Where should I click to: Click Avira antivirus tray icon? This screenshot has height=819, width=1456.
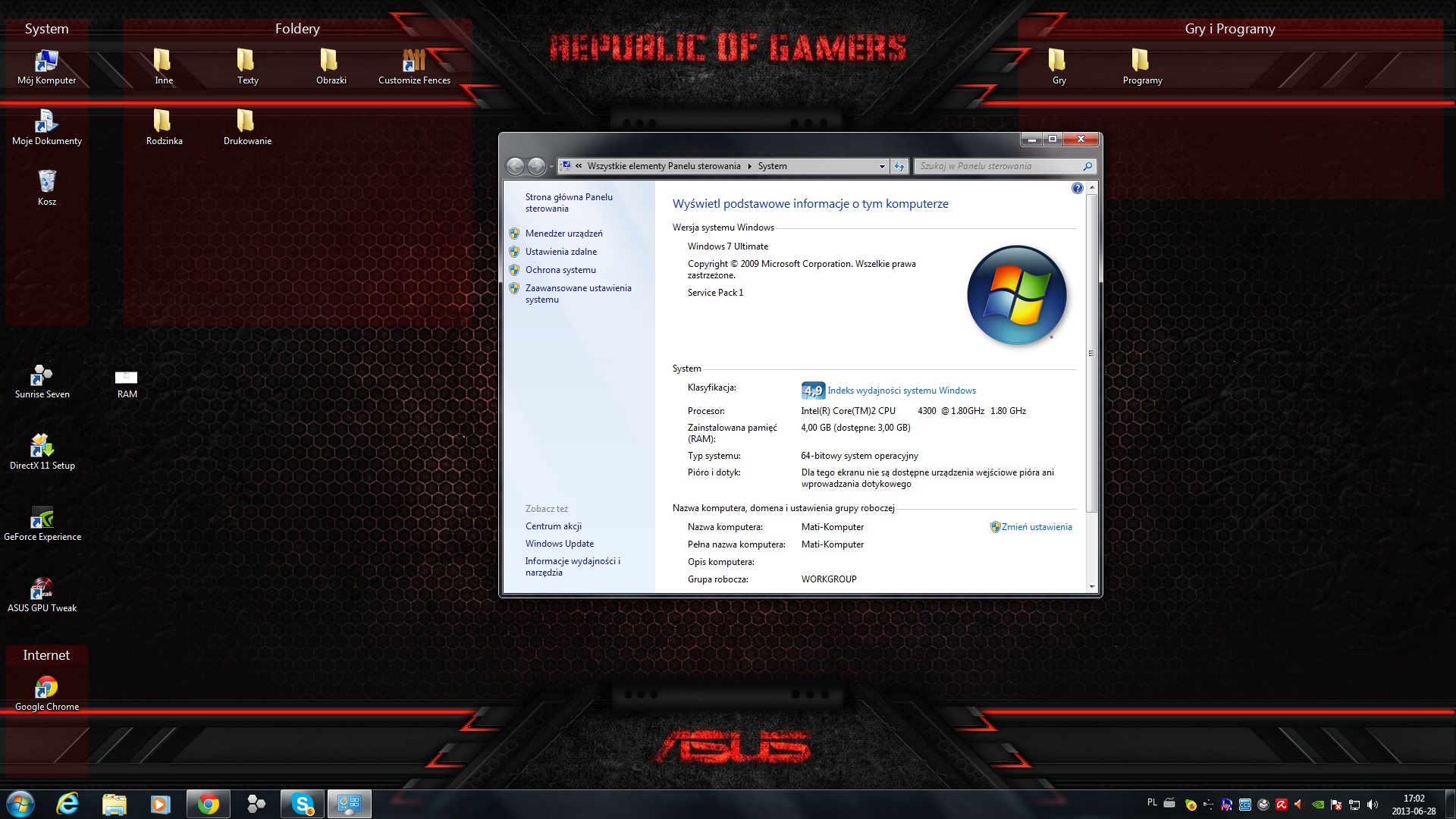1282,805
